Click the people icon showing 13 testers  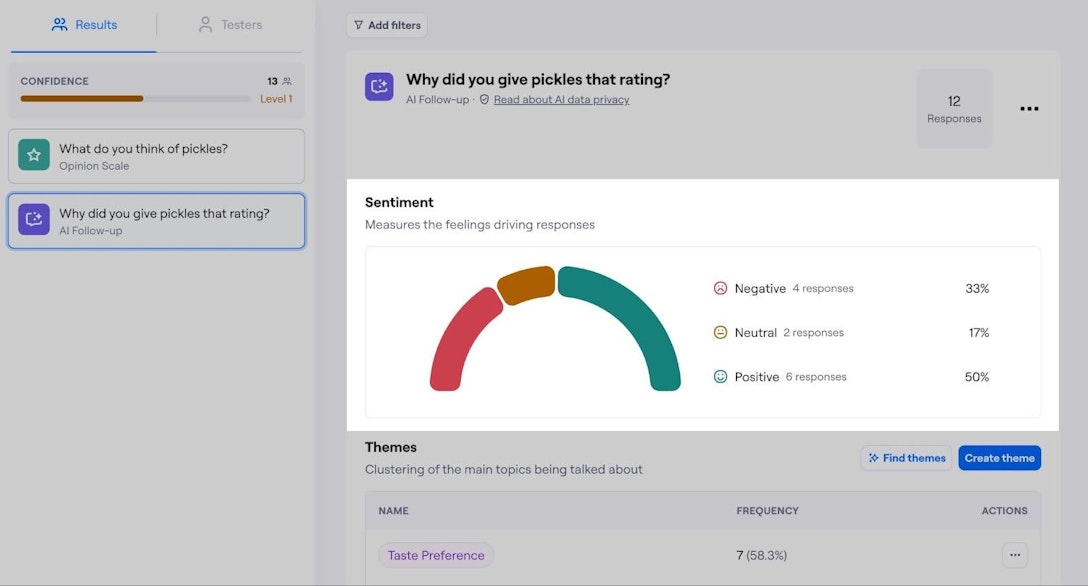coord(284,80)
